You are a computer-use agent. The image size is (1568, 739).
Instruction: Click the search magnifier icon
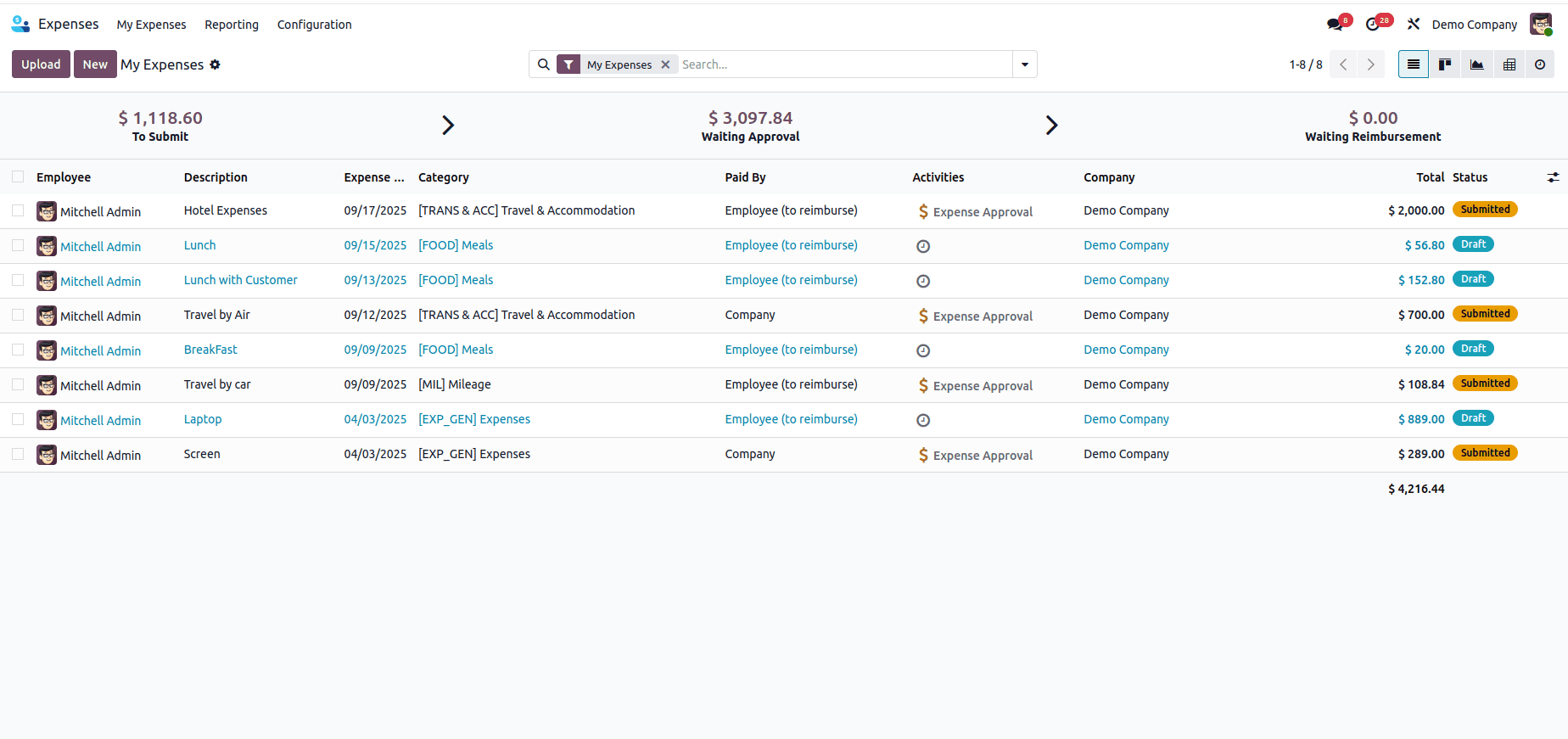(x=544, y=64)
